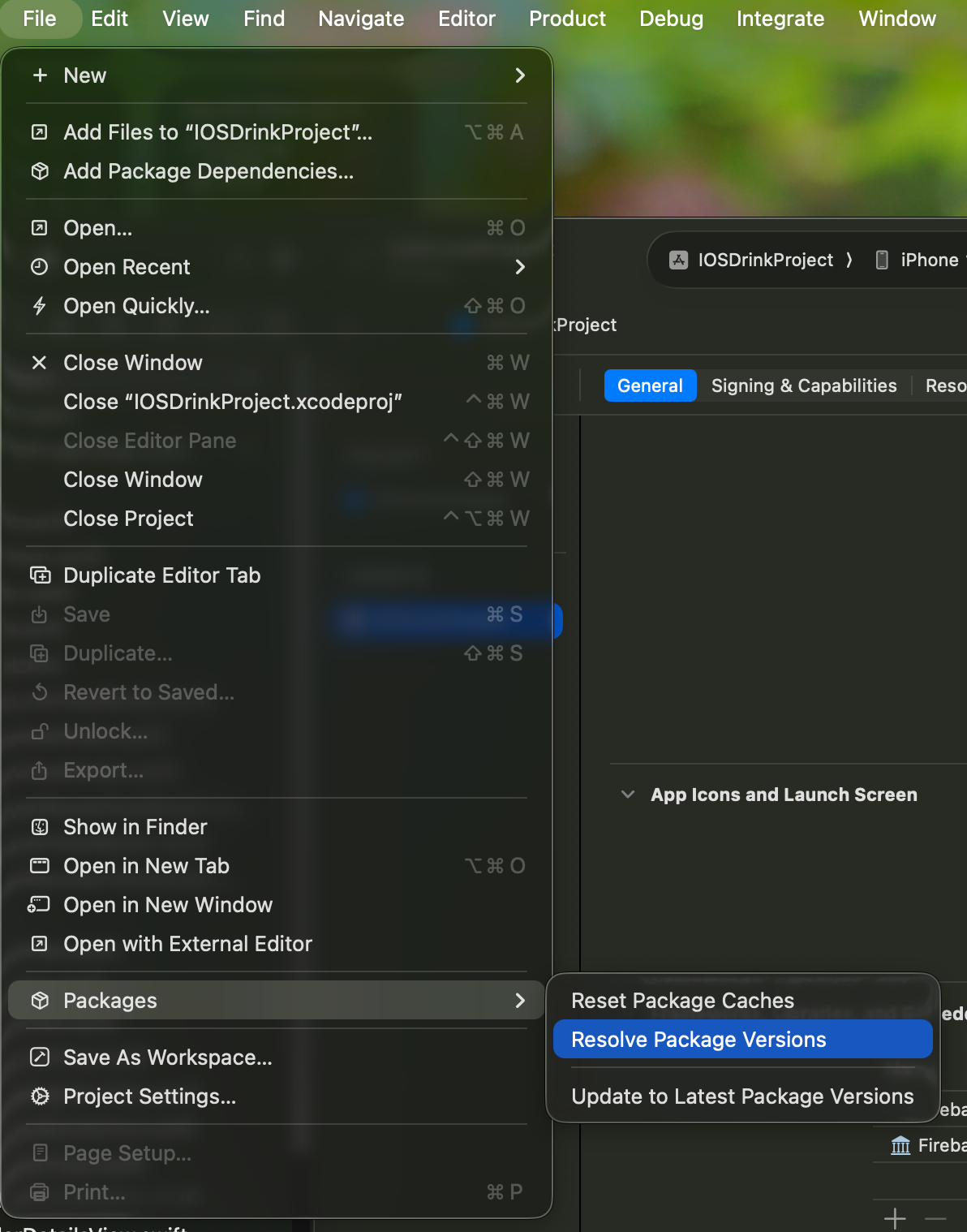Image resolution: width=967 pixels, height=1232 pixels.
Task: Choose Add Files to "IOSDrinkProject"…
Action: pos(276,132)
